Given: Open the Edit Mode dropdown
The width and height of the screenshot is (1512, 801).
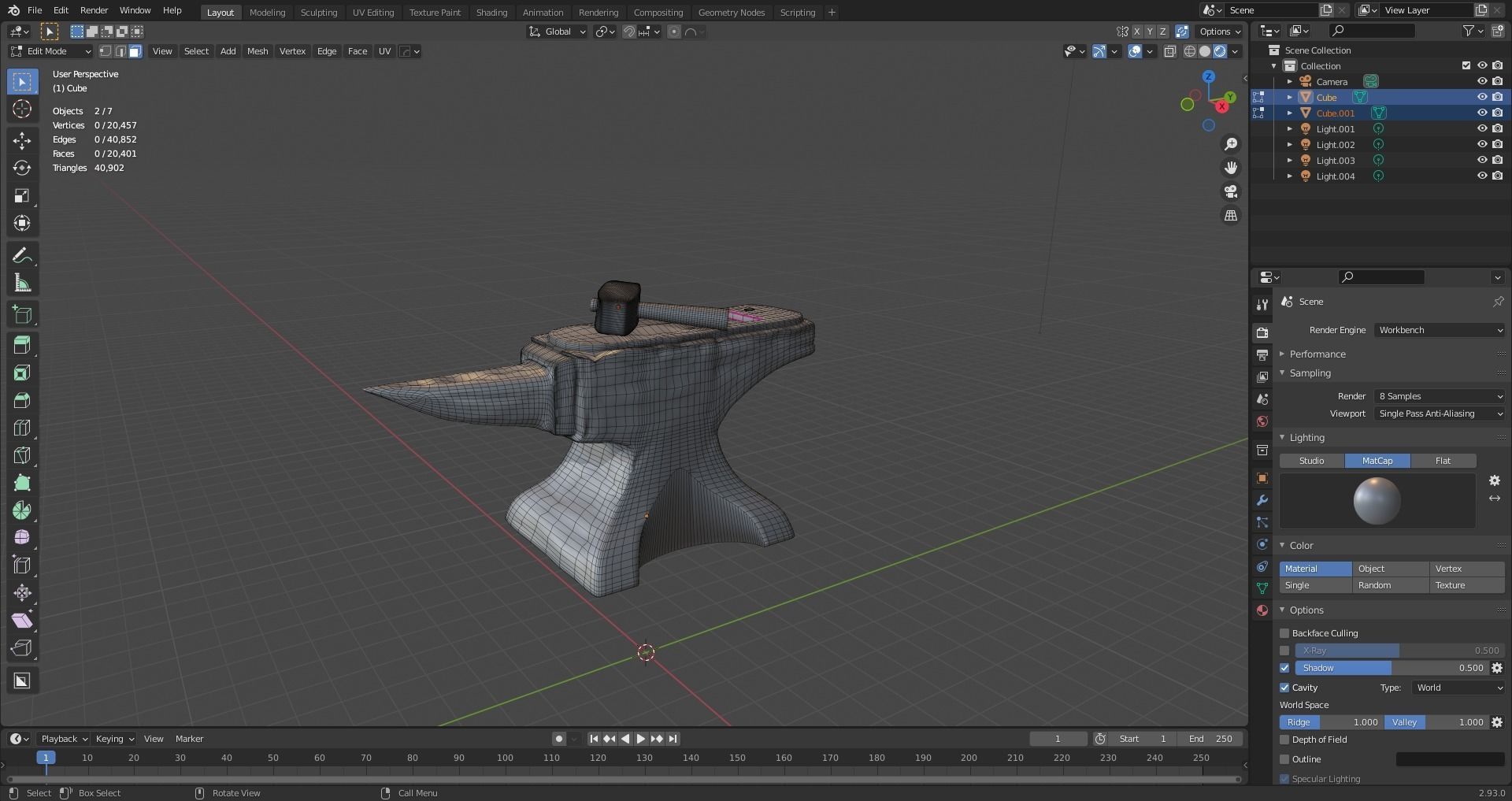Looking at the screenshot, I should coord(50,51).
